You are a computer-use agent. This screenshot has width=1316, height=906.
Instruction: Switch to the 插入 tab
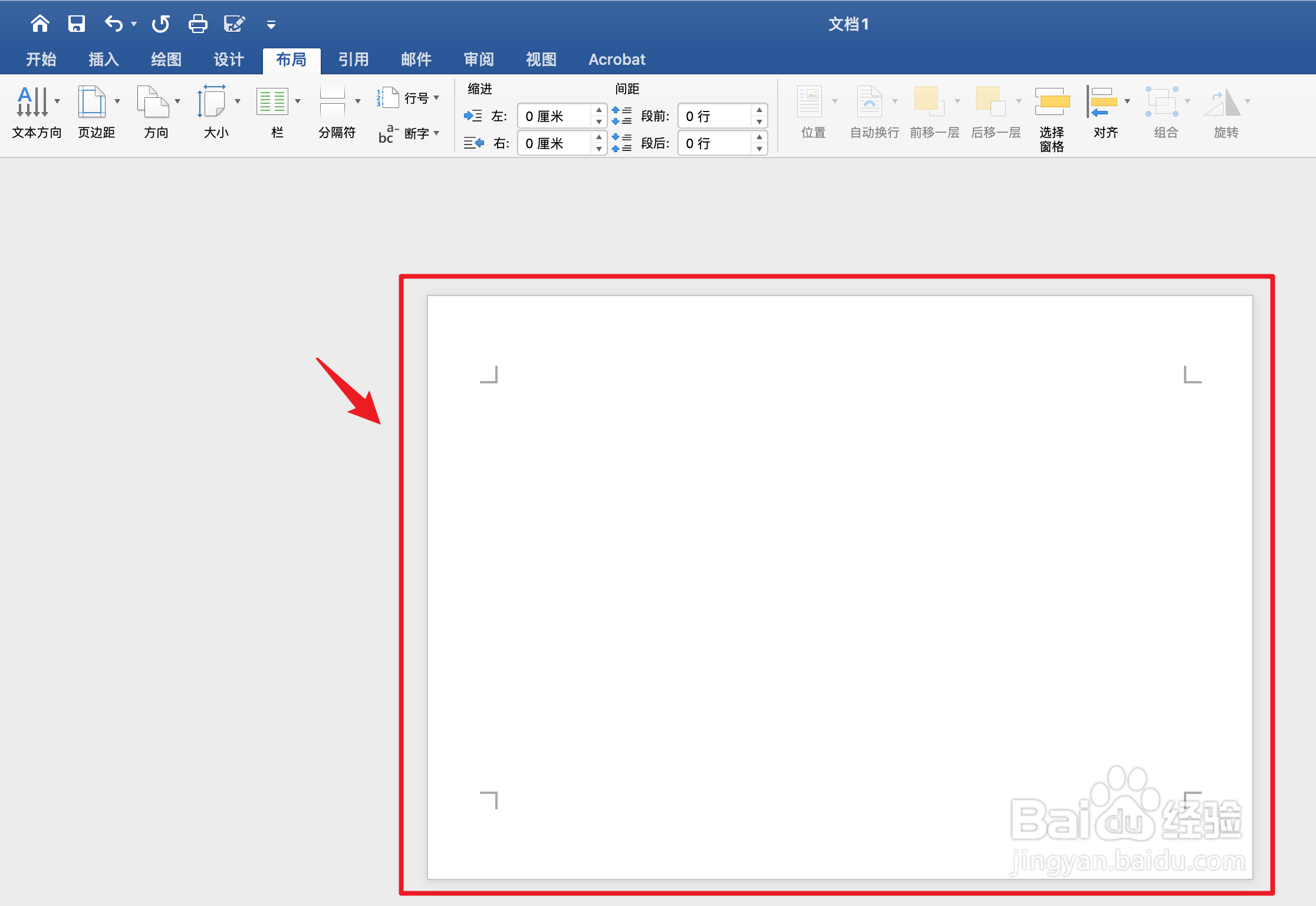pyautogui.click(x=104, y=60)
